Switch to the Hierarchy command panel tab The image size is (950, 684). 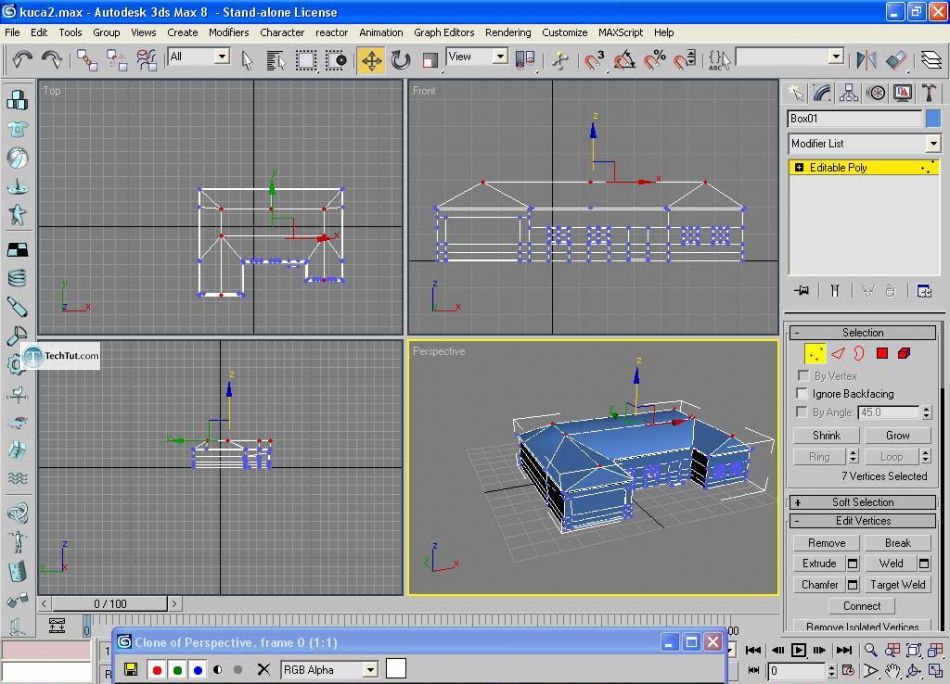pyautogui.click(x=848, y=93)
